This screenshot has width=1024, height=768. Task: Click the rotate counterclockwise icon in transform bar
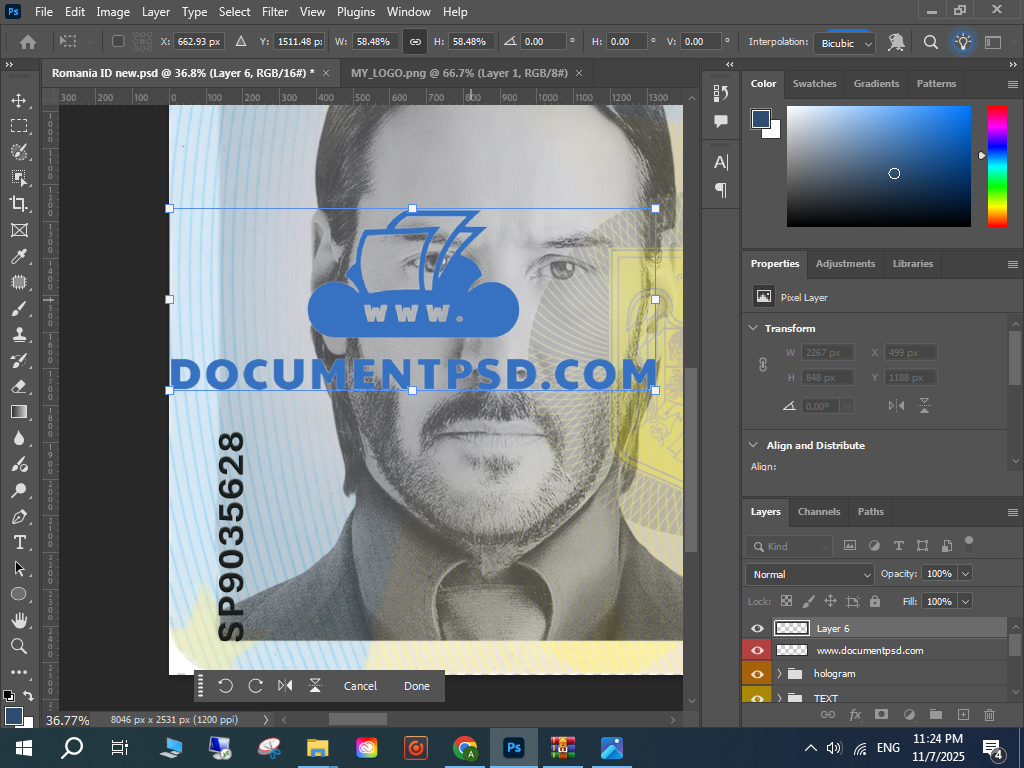pyautogui.click(x=225, y=686)
